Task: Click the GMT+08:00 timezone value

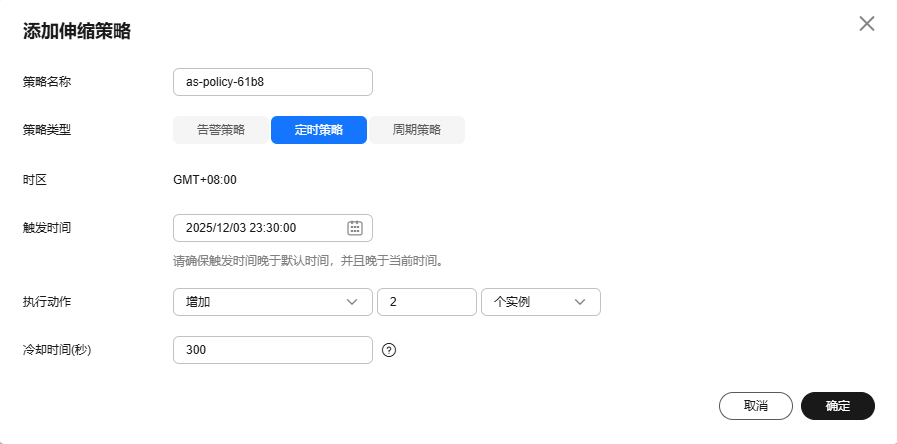Action: pos(205,180)
